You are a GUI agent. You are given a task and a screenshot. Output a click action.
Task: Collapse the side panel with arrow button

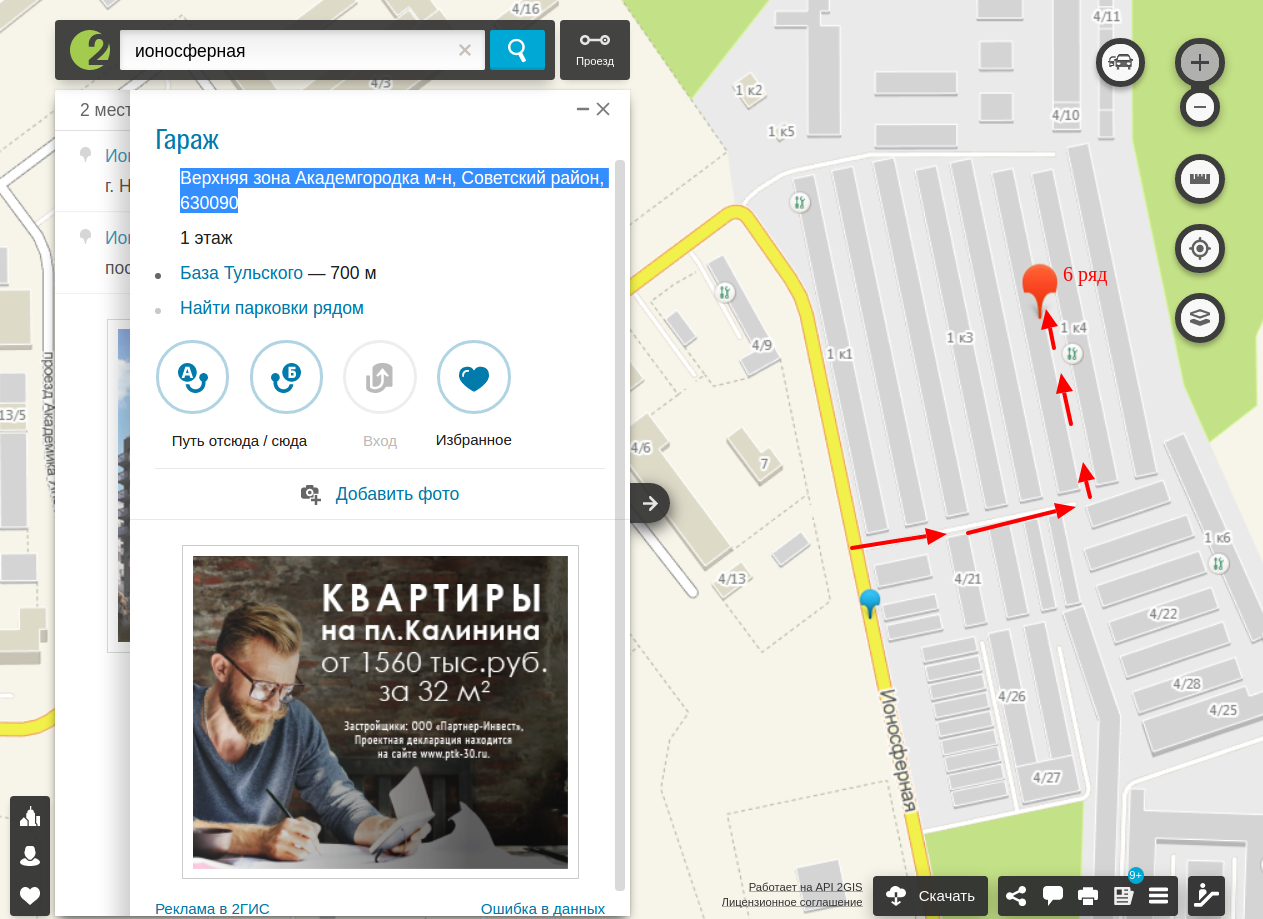click(x=650, y=503)
